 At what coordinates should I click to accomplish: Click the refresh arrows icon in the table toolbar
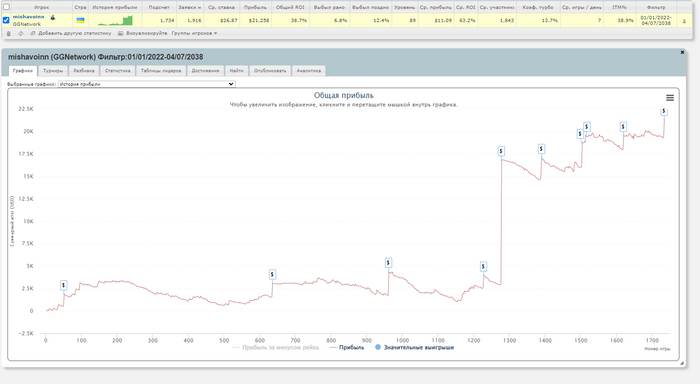[21, 33]
